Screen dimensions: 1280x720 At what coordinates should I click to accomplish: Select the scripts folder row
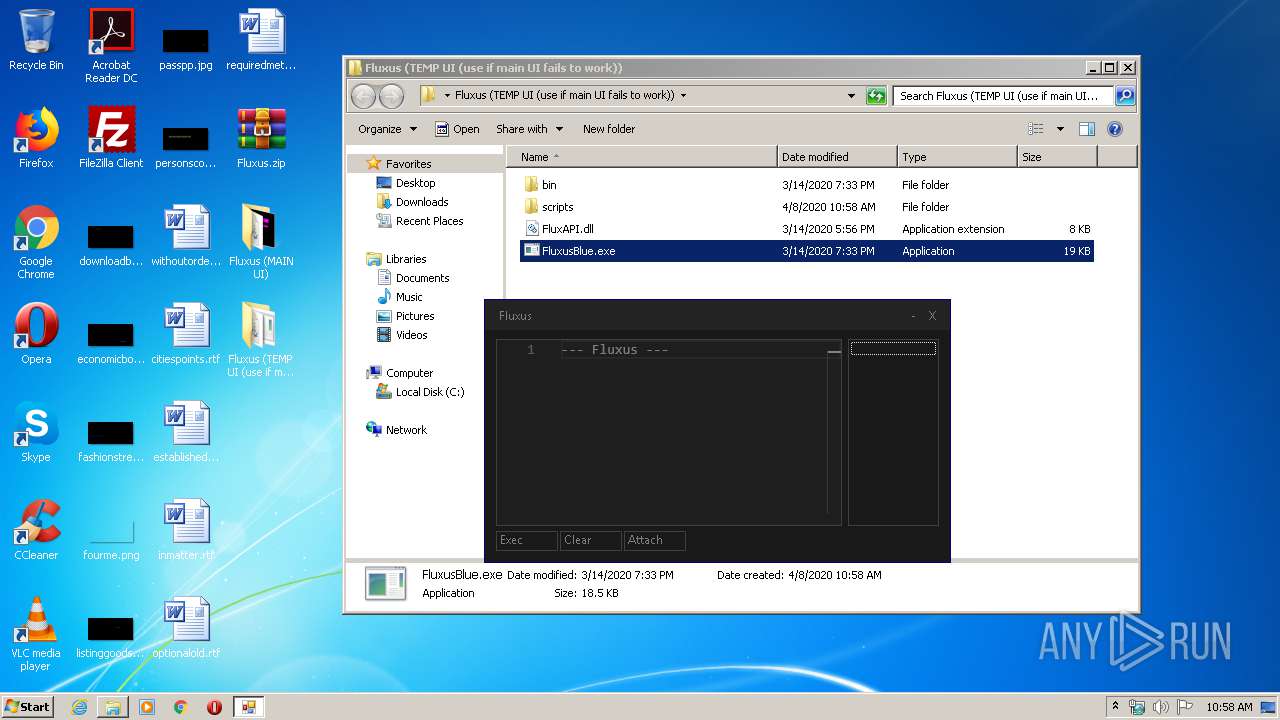(806, 207)
